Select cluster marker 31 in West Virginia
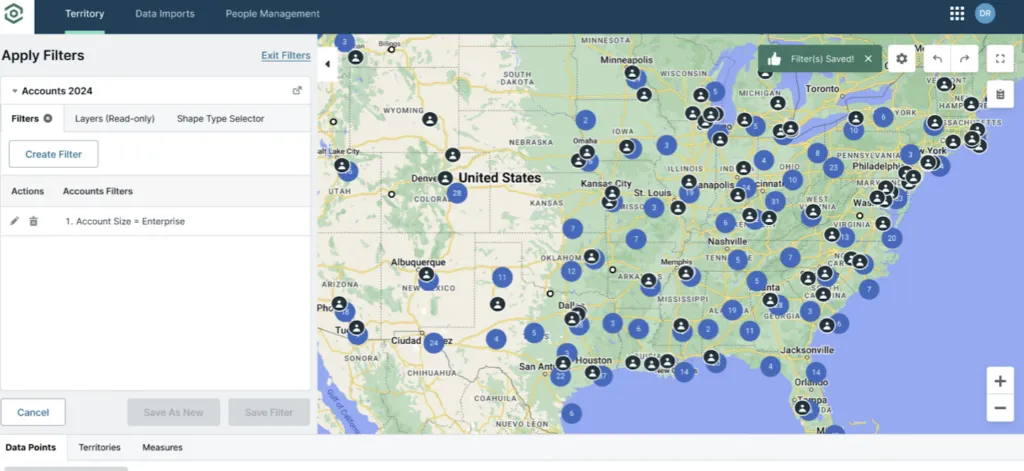1024x471 pixels. click(x=775, y=201)
